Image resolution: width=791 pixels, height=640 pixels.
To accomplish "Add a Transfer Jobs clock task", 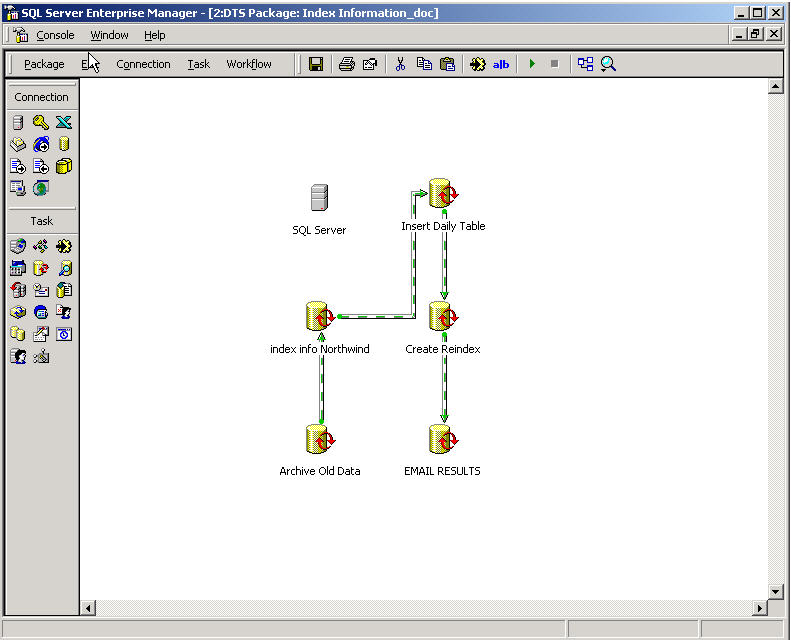I will pyautogui.click(x=64, y=334).
